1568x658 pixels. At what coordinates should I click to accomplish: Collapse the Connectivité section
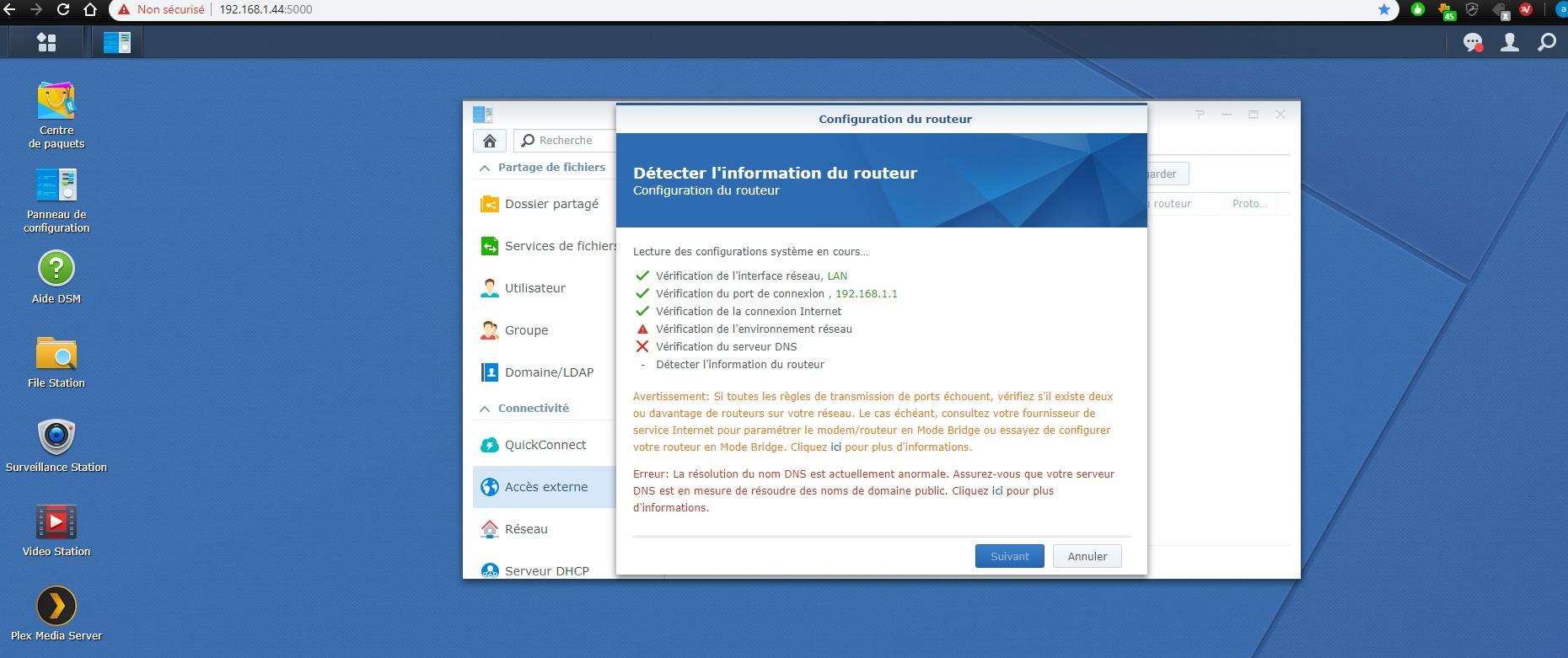pos(485,409)
